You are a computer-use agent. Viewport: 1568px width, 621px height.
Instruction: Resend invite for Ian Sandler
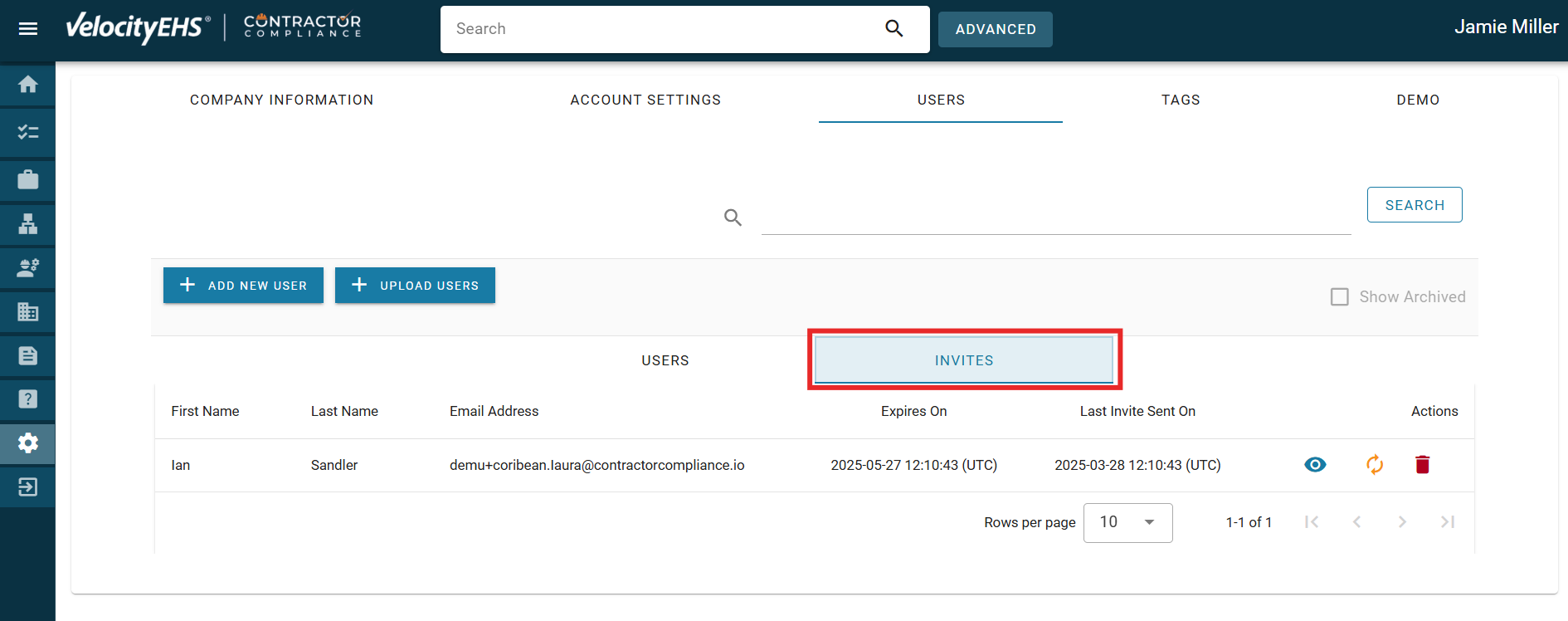(x=1375, y=465)
